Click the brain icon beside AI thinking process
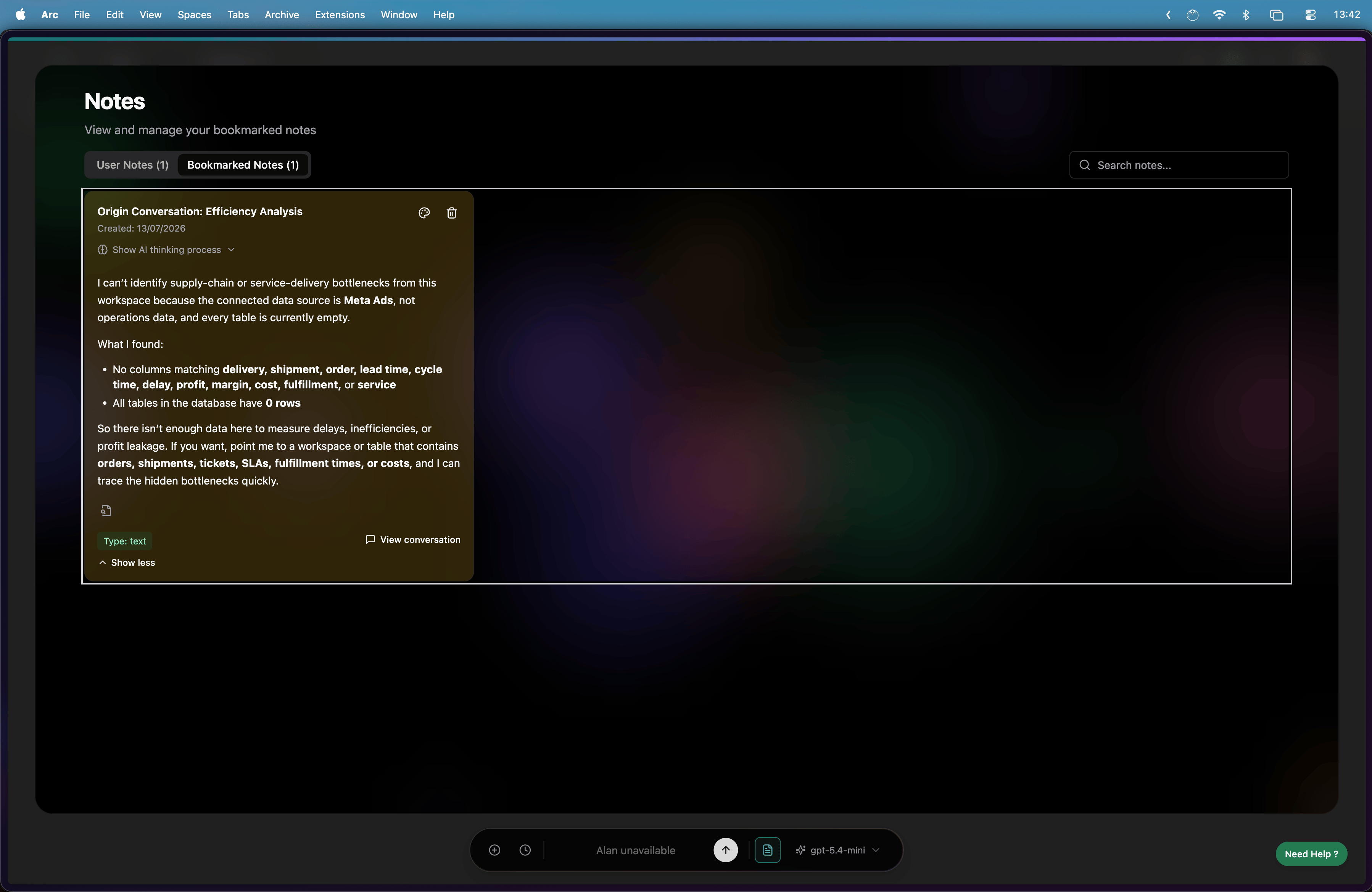The width and height of the screenshot is (1372, 892). 102,250
